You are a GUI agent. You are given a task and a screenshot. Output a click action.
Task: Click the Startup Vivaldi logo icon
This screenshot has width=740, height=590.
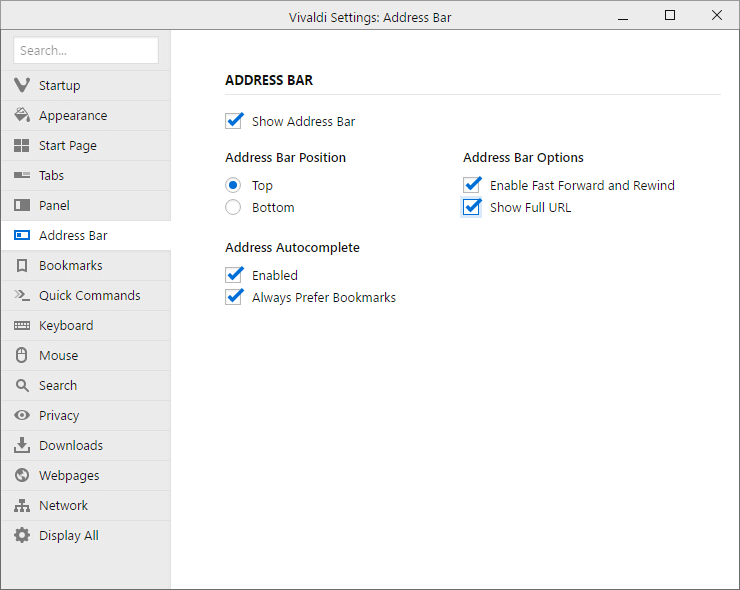point(22,85)
